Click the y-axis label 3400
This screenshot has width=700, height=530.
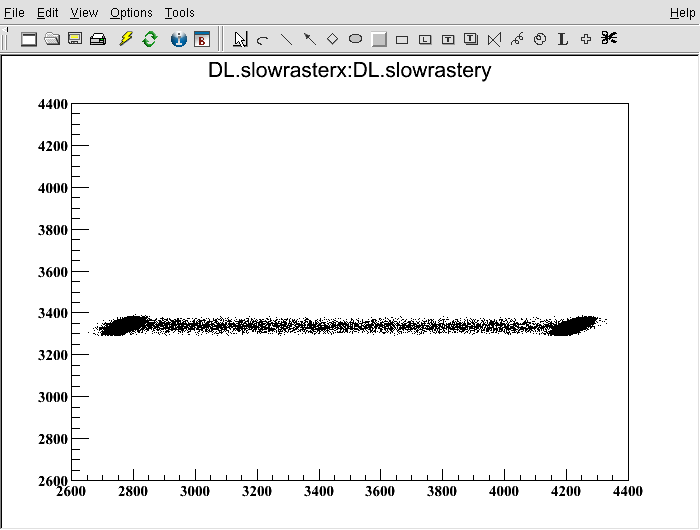click(x=53, y=313)
